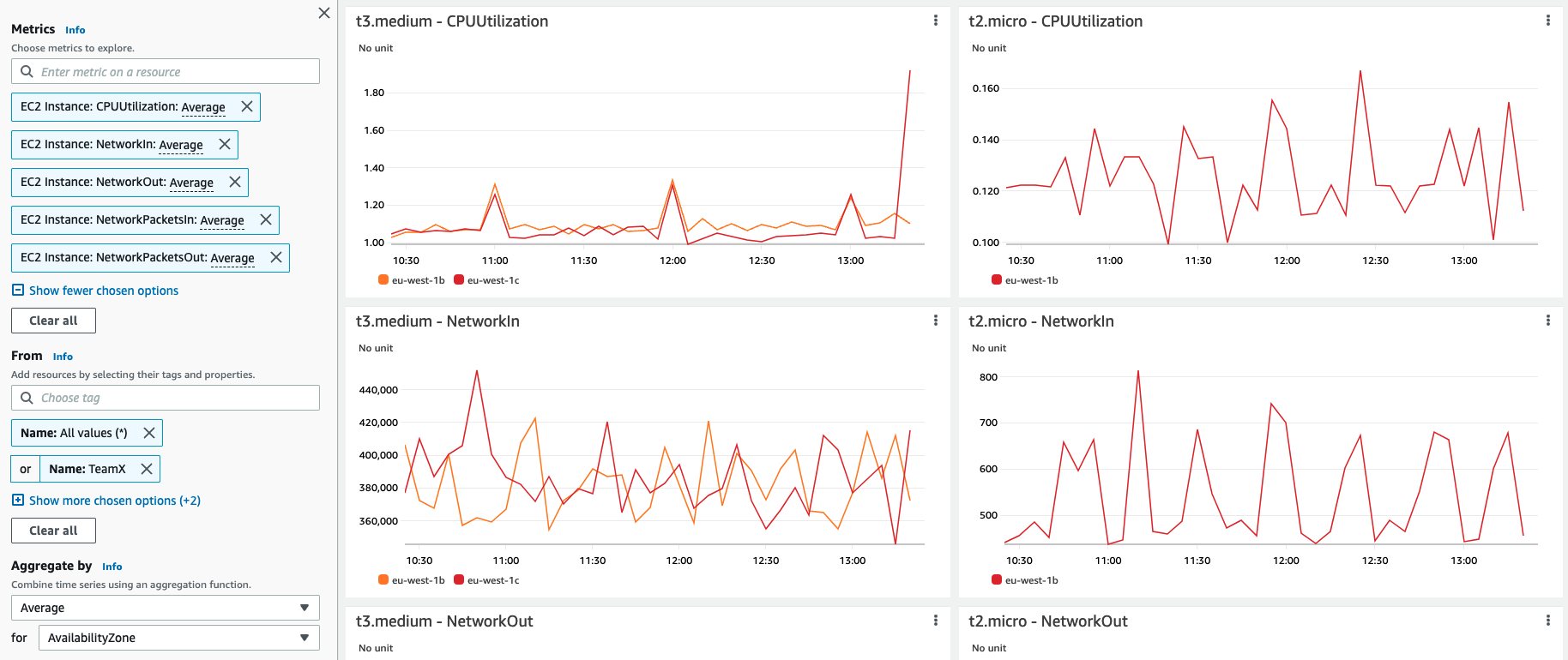Remove the Name: TeamX tag
Viewport: 1568px width, 660px height.
pos(147,469)
